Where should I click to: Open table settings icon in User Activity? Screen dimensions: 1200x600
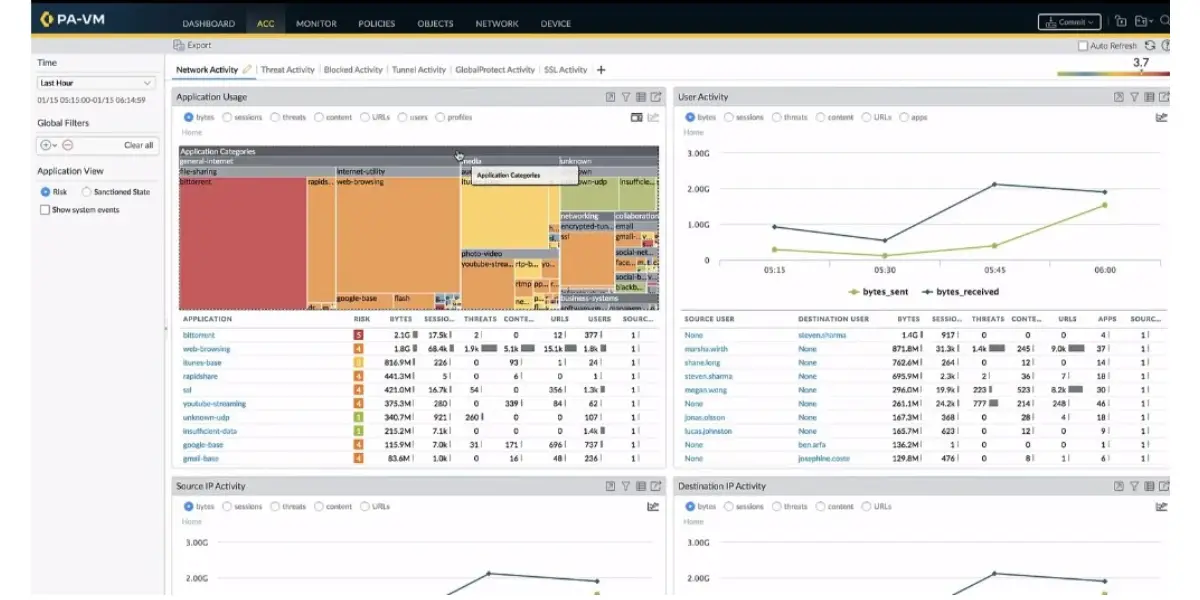coord(1149,97)
